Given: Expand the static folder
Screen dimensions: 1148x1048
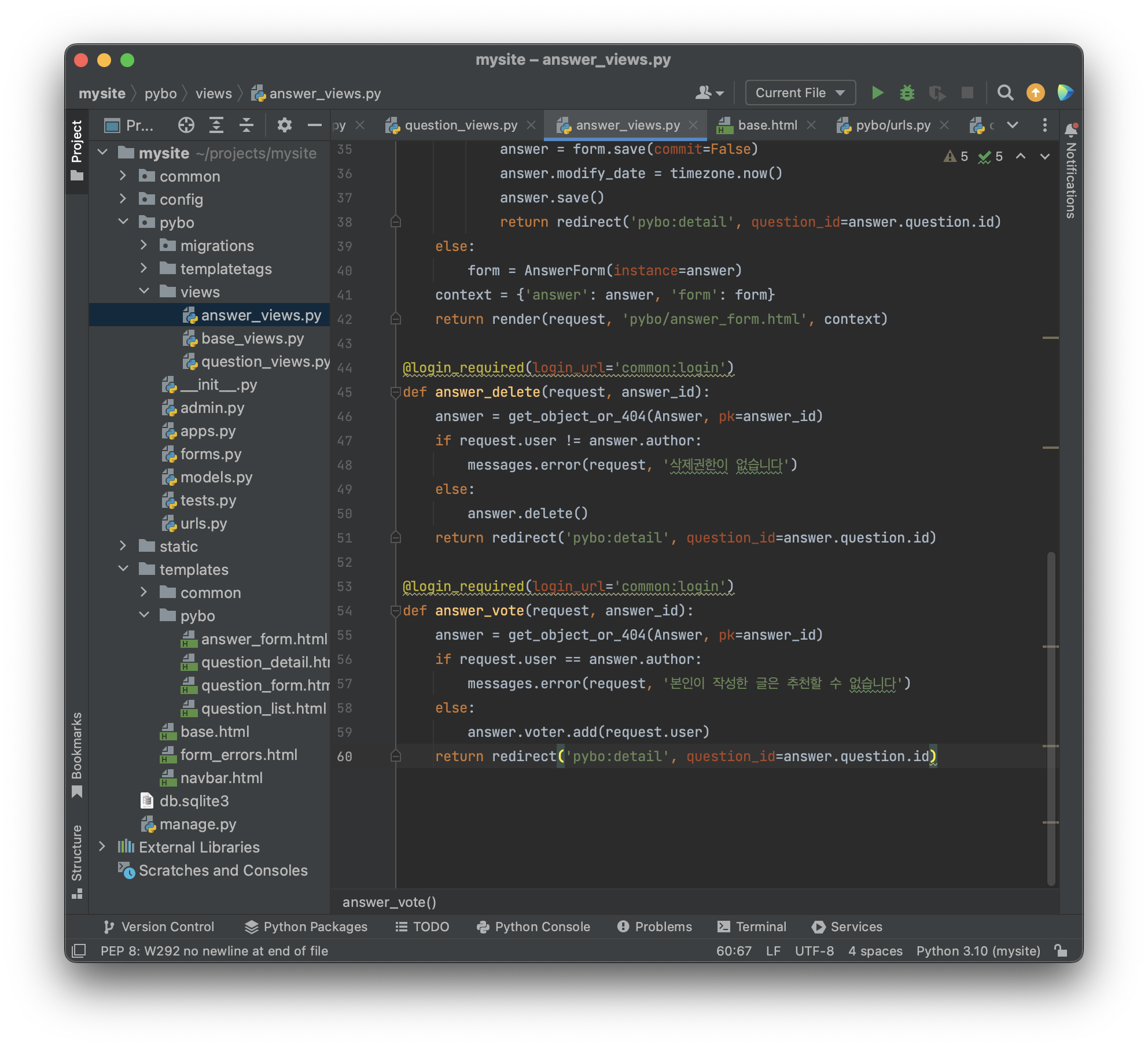Looking at the screenshot, I should point(123,546).
